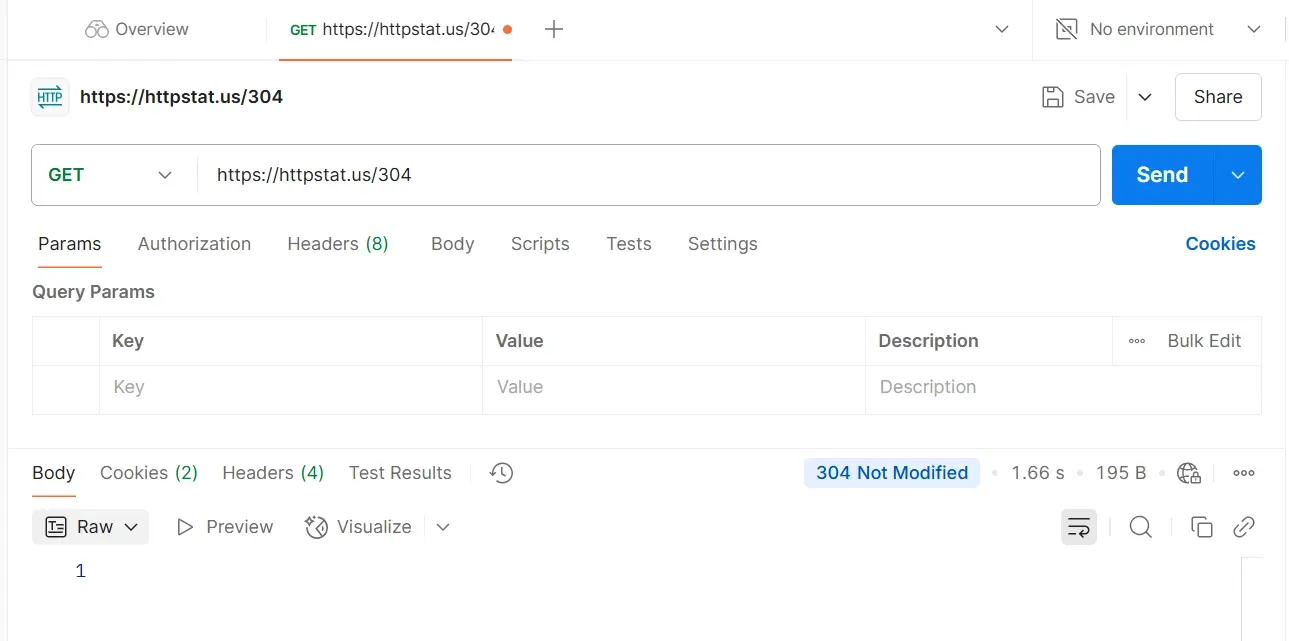Click the request title https://httpstat.us/304
Viewport: 1289px width, 641px height.
coord(181,97)
